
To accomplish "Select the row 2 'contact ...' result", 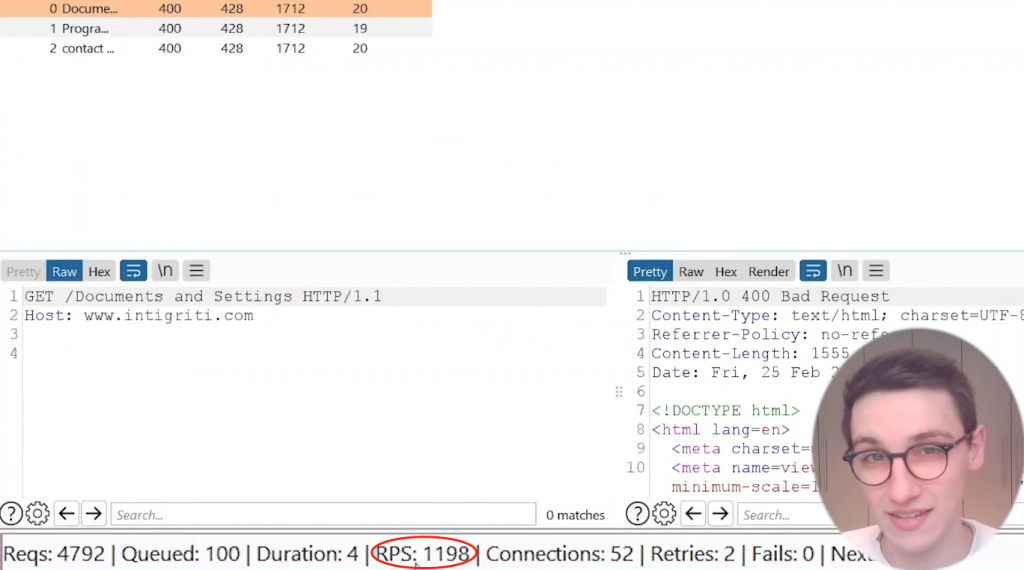I will [x=216, y=48].
